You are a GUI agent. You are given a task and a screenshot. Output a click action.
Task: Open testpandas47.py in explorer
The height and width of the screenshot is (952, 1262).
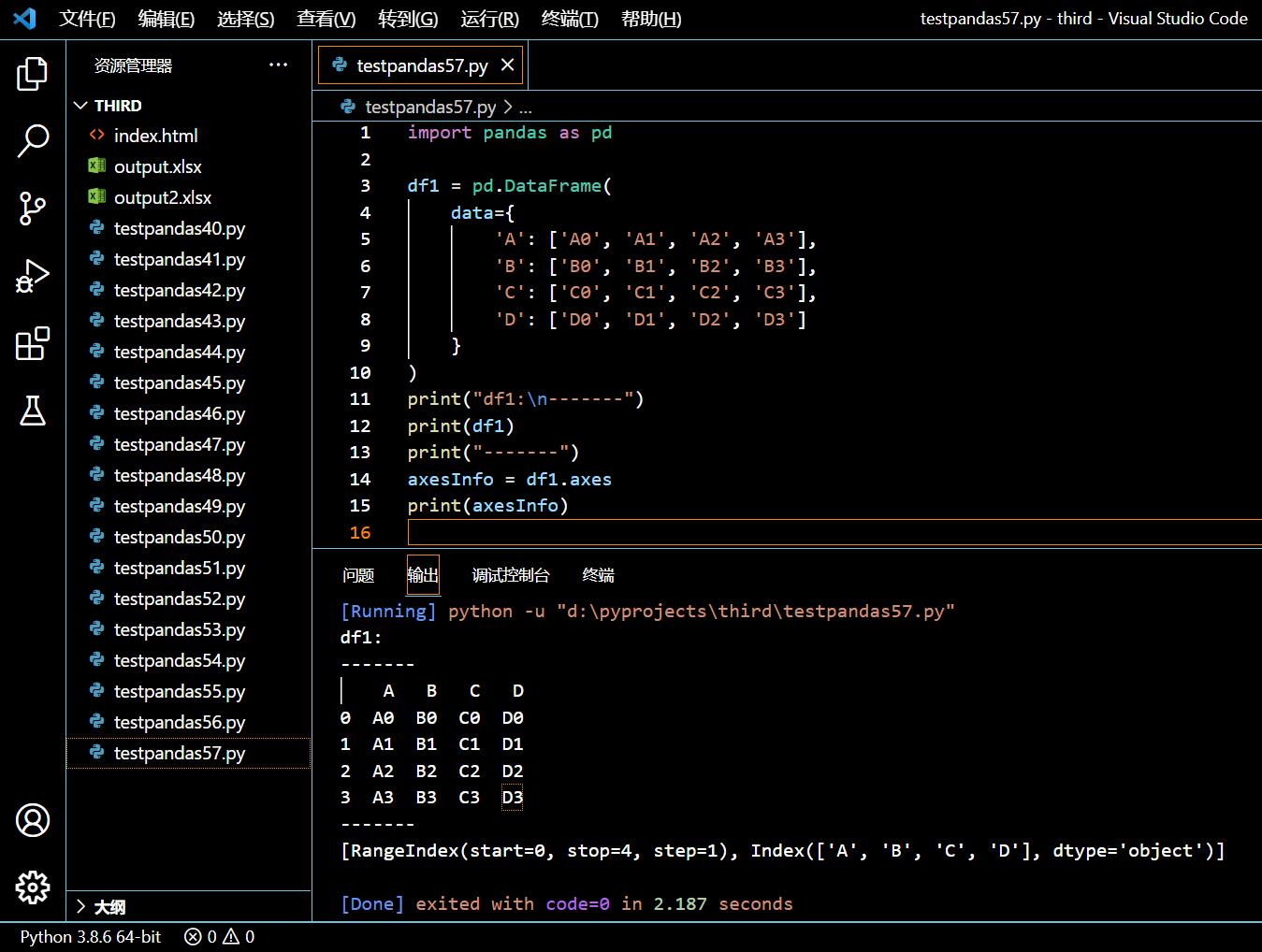coord(189,444)
